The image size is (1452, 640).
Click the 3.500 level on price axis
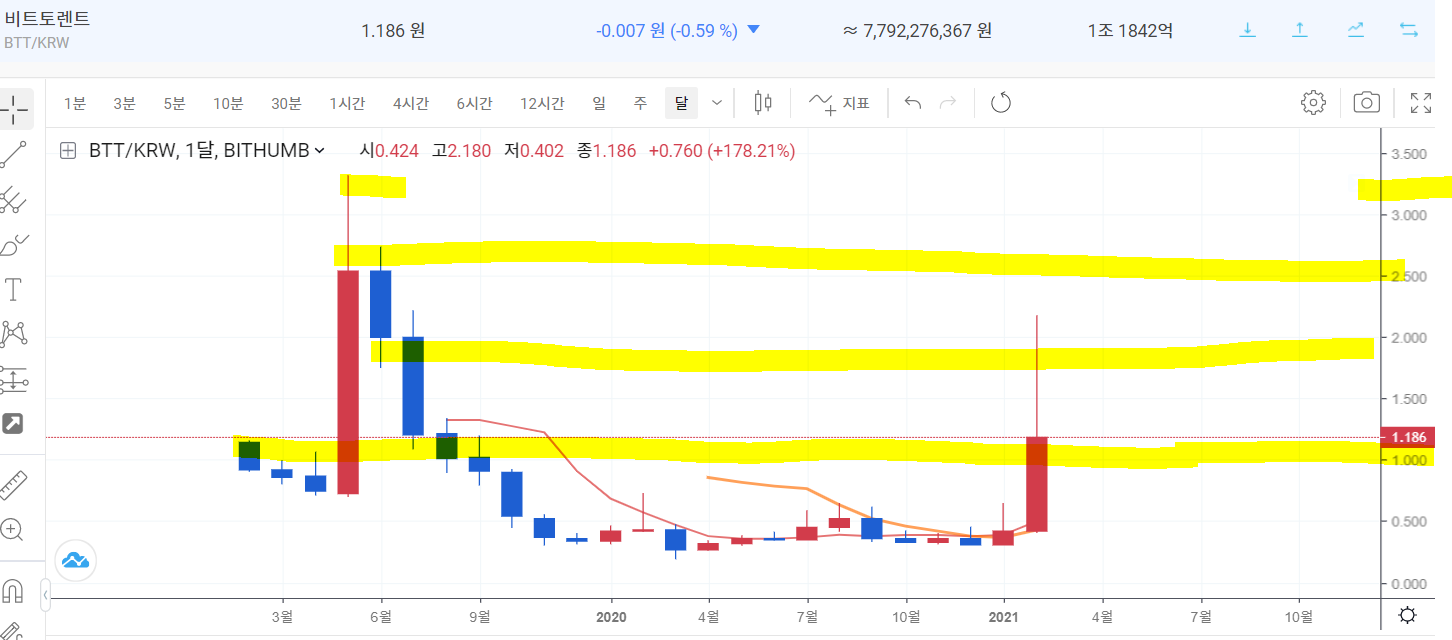click(1408, 154)
